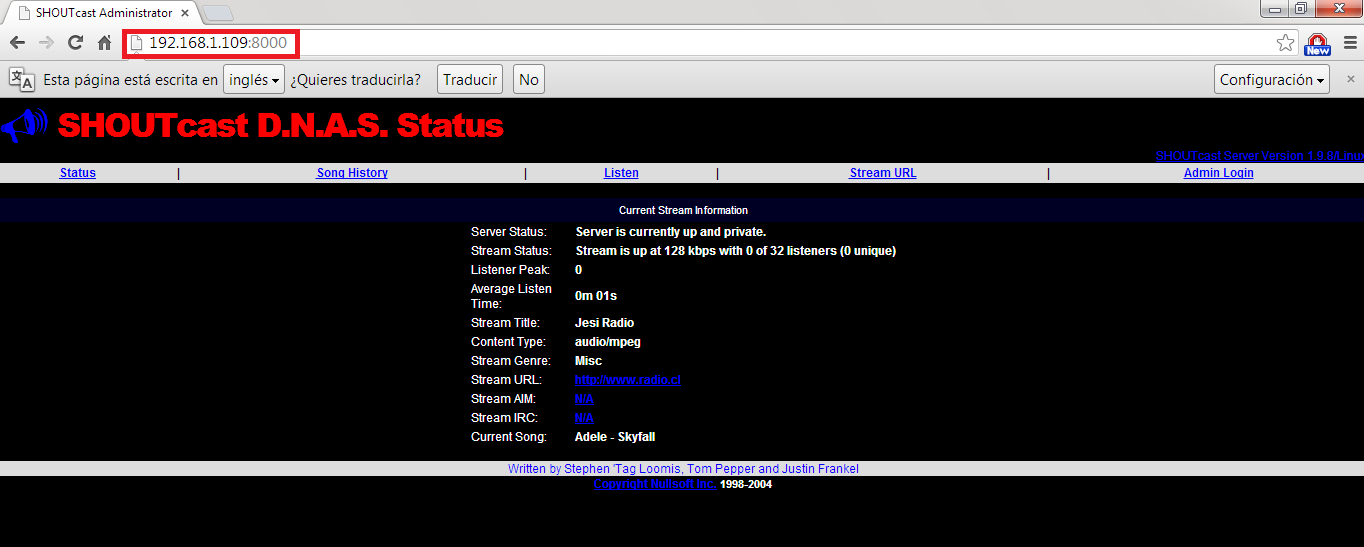Decline translation with the No button
The image size is (1364, 547).
[529, 79]
